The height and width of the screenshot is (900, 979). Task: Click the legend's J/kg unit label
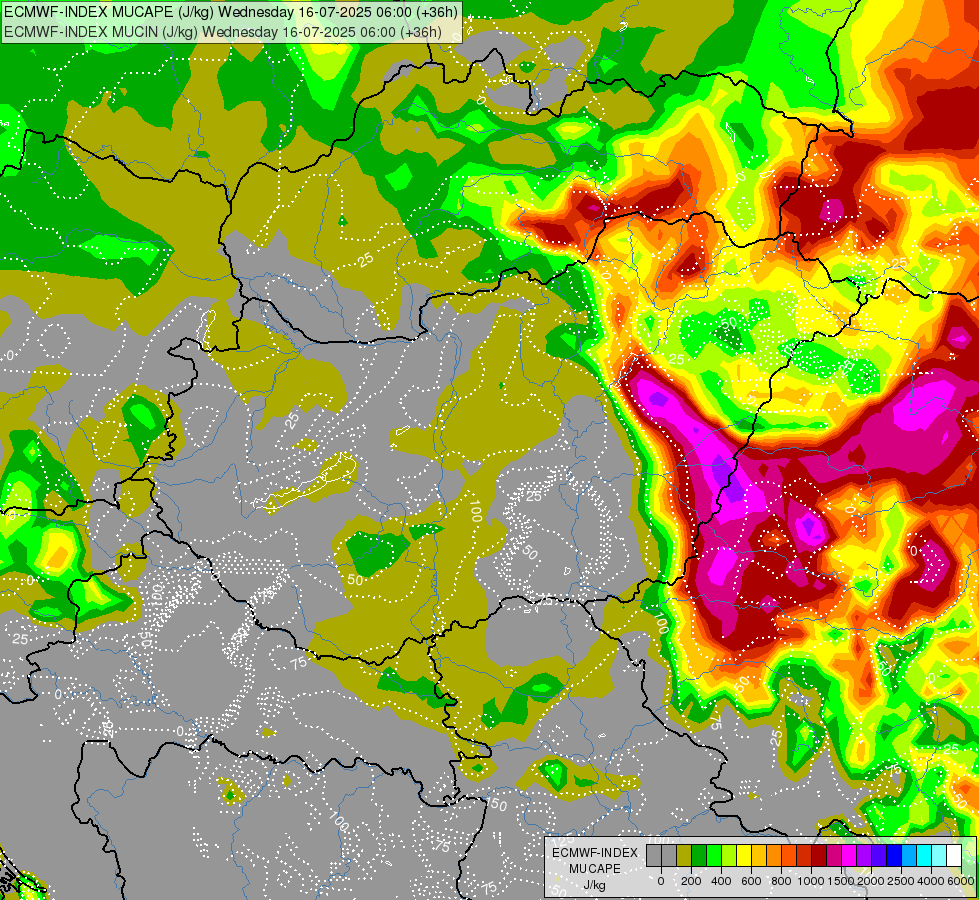tap(594, 886)
